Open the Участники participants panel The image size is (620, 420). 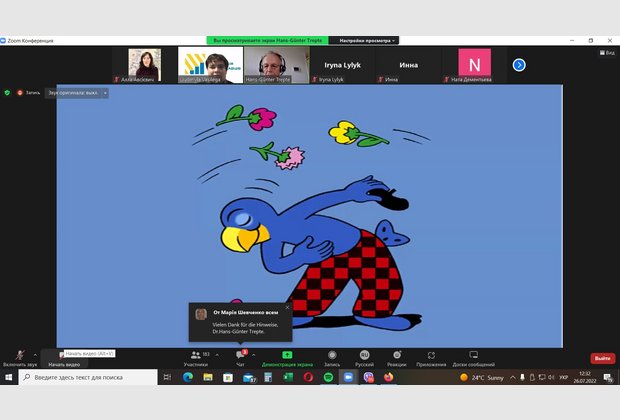pyautogui.click(x=195, y=356)
